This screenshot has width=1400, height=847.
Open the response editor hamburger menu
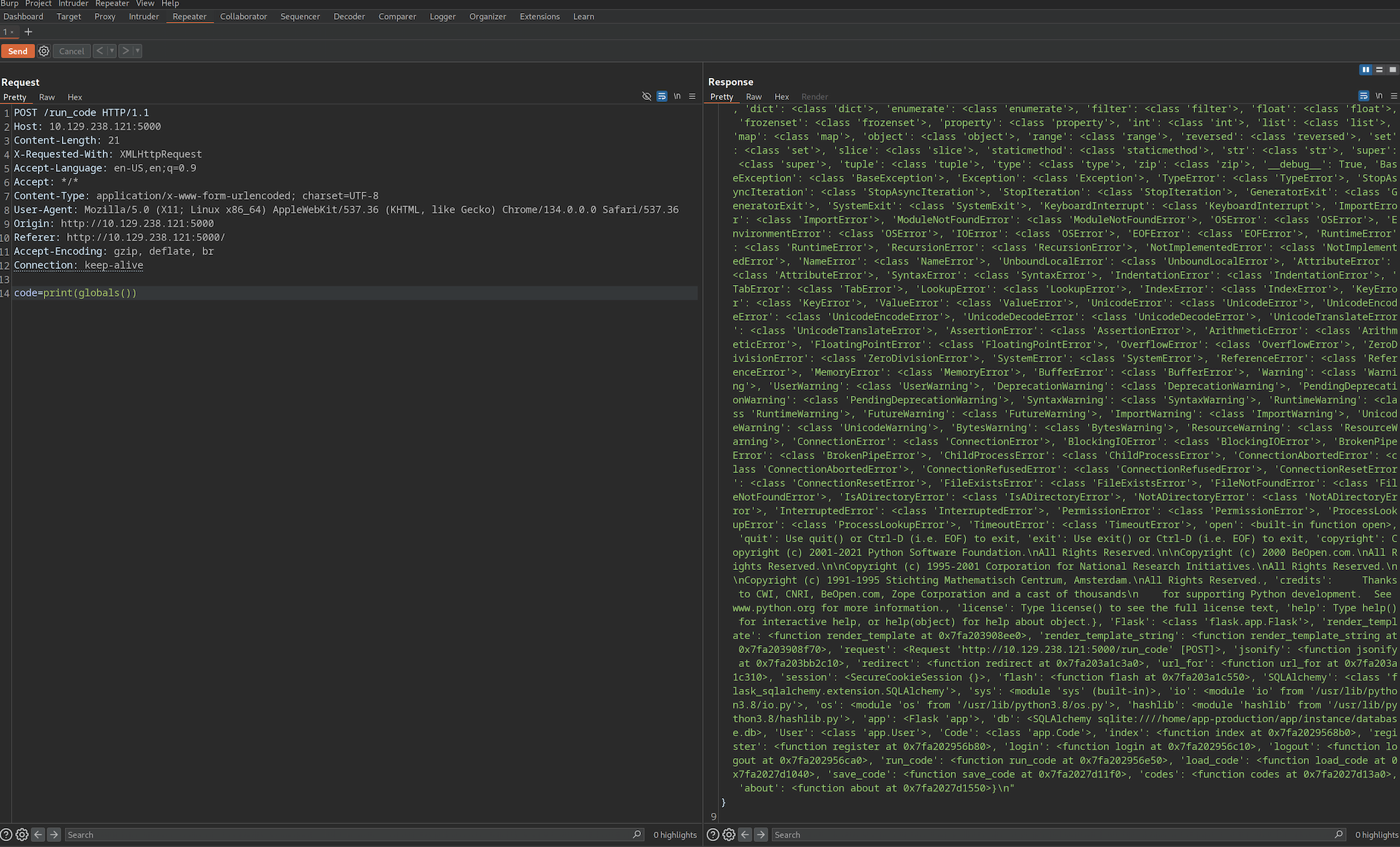coord(1393,95)
